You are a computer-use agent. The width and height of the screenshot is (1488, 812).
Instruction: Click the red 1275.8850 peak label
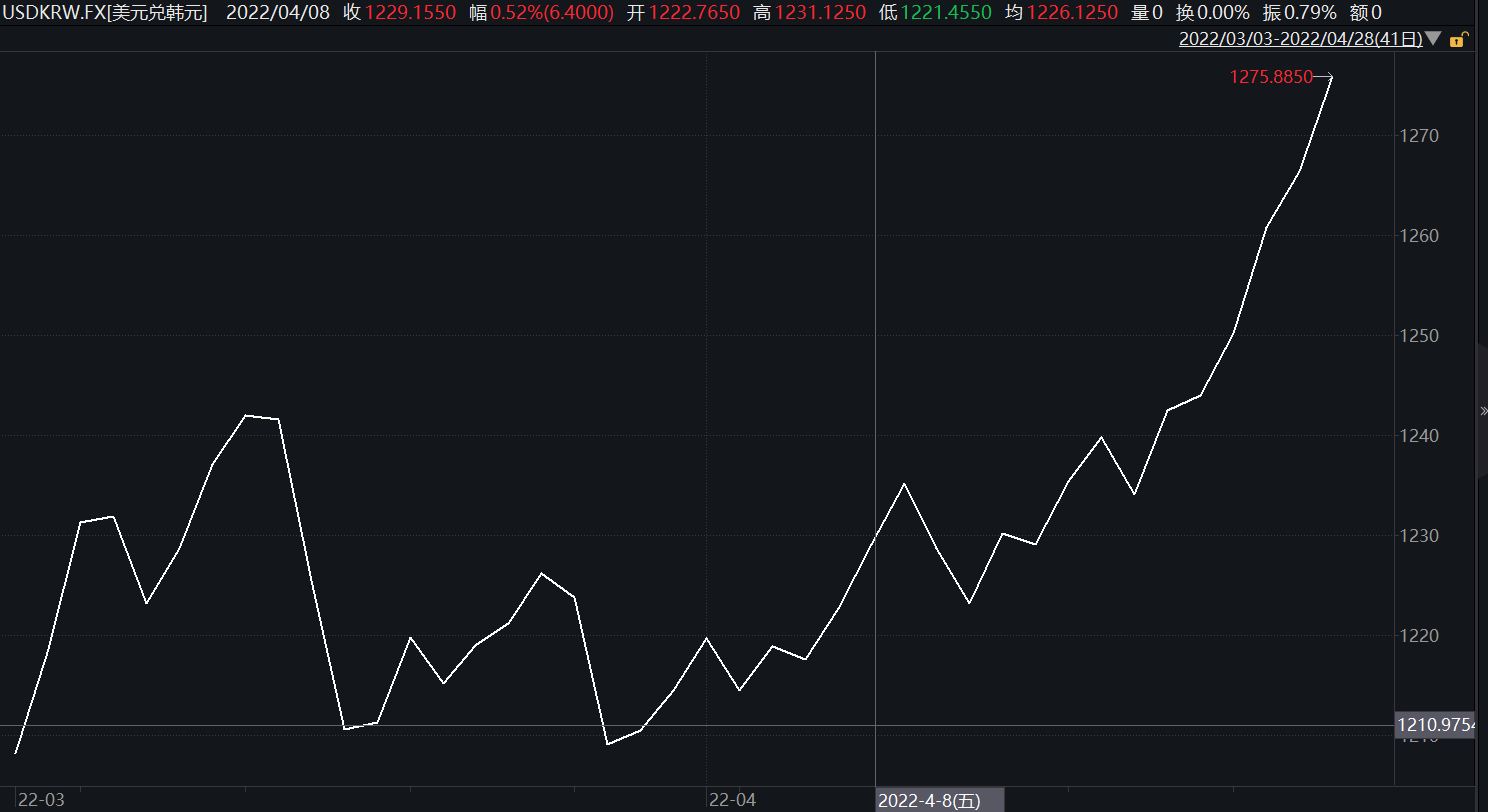pyautogui.click(x=1270, y=77)
